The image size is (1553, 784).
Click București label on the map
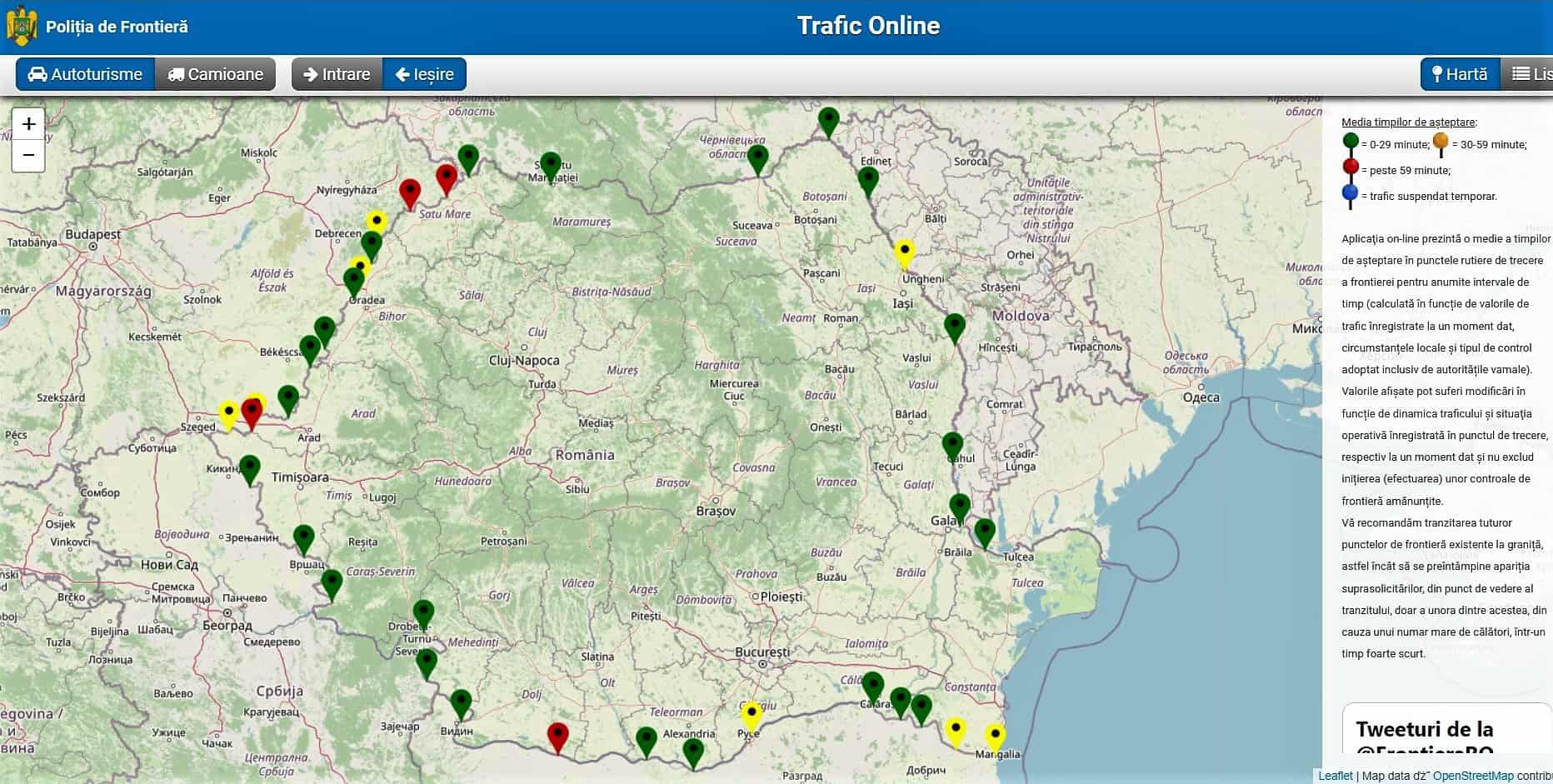point(762,652)
